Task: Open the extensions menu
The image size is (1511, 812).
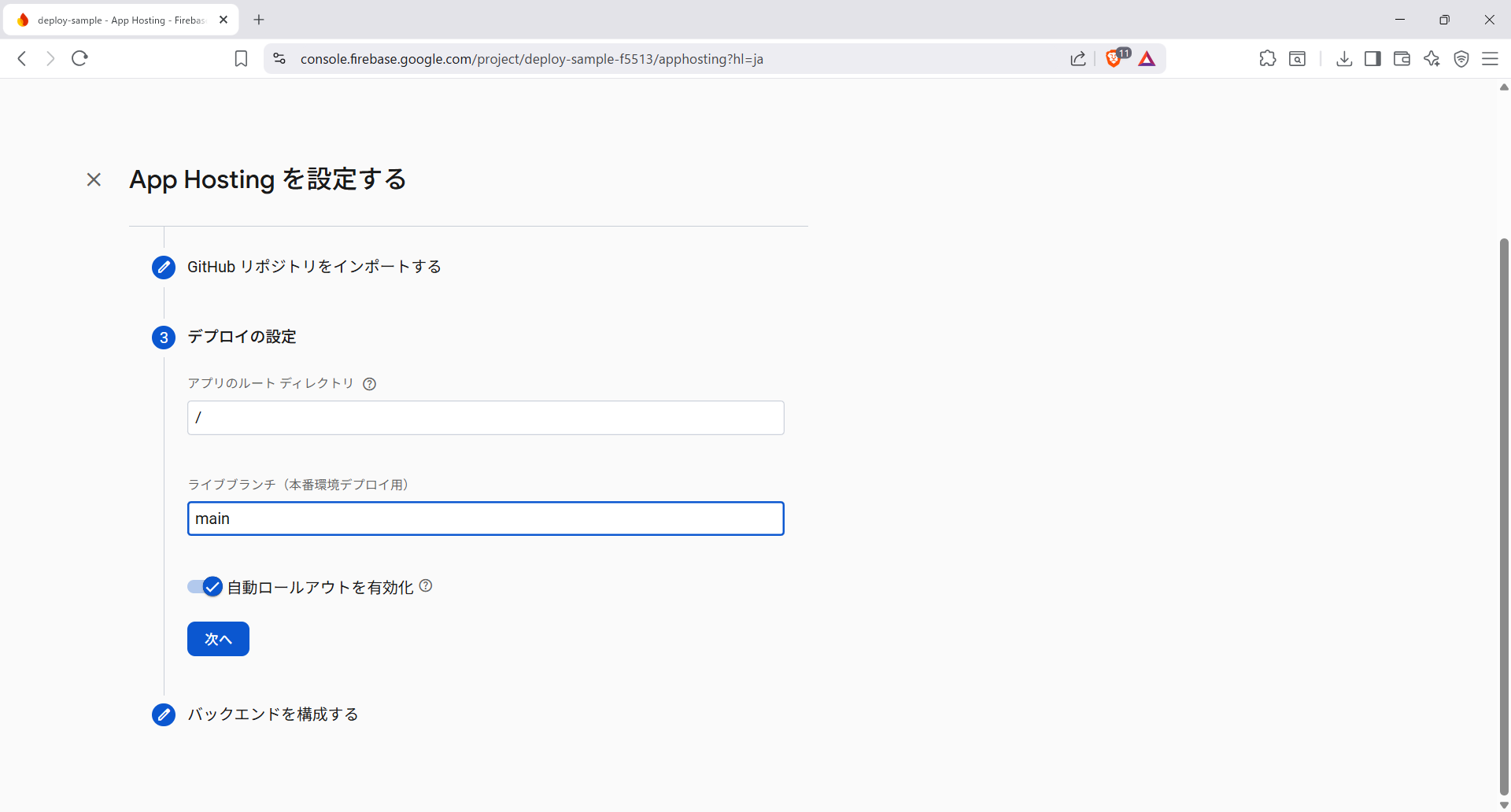Action: pyautogui.click(x=1268, y=58)
